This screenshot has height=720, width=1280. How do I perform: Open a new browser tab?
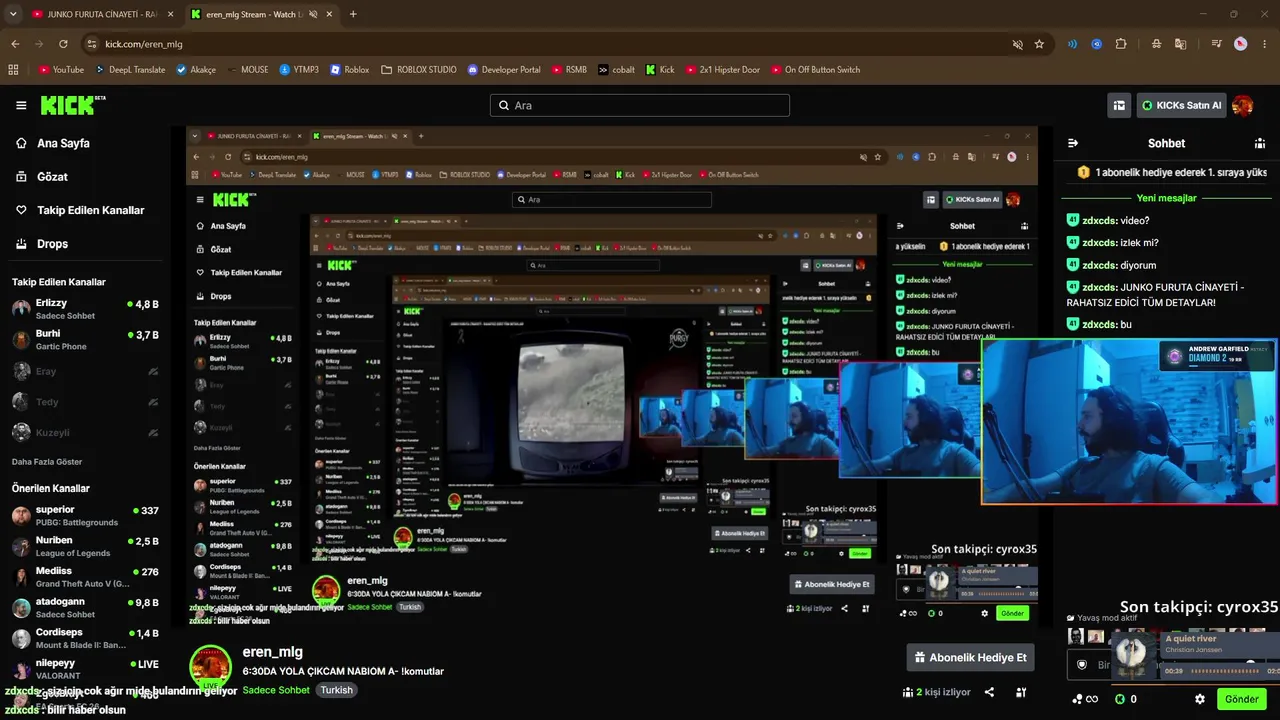pos(353,14)
